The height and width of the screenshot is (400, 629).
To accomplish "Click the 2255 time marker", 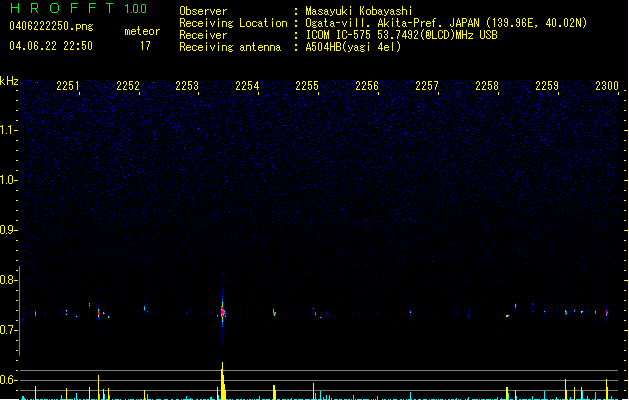I will tap(307, 87).
